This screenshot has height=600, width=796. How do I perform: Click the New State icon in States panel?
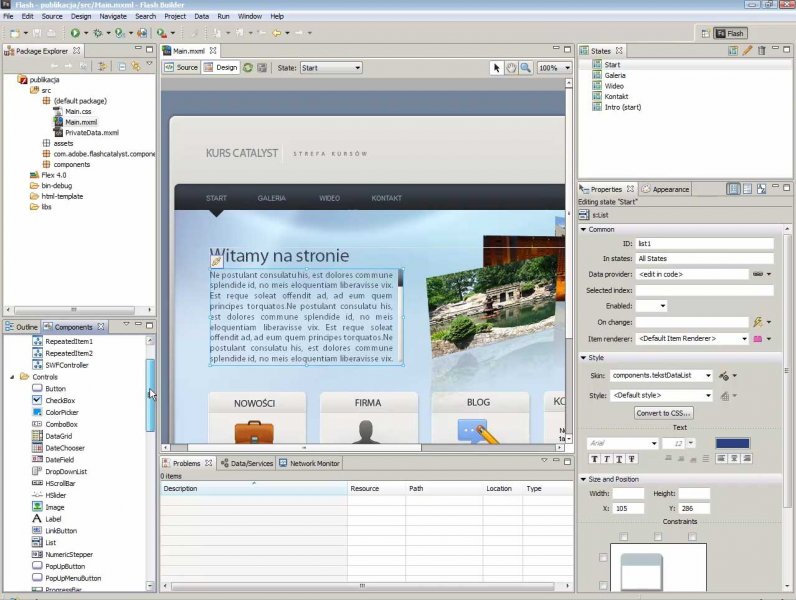(x=733, y=50)
